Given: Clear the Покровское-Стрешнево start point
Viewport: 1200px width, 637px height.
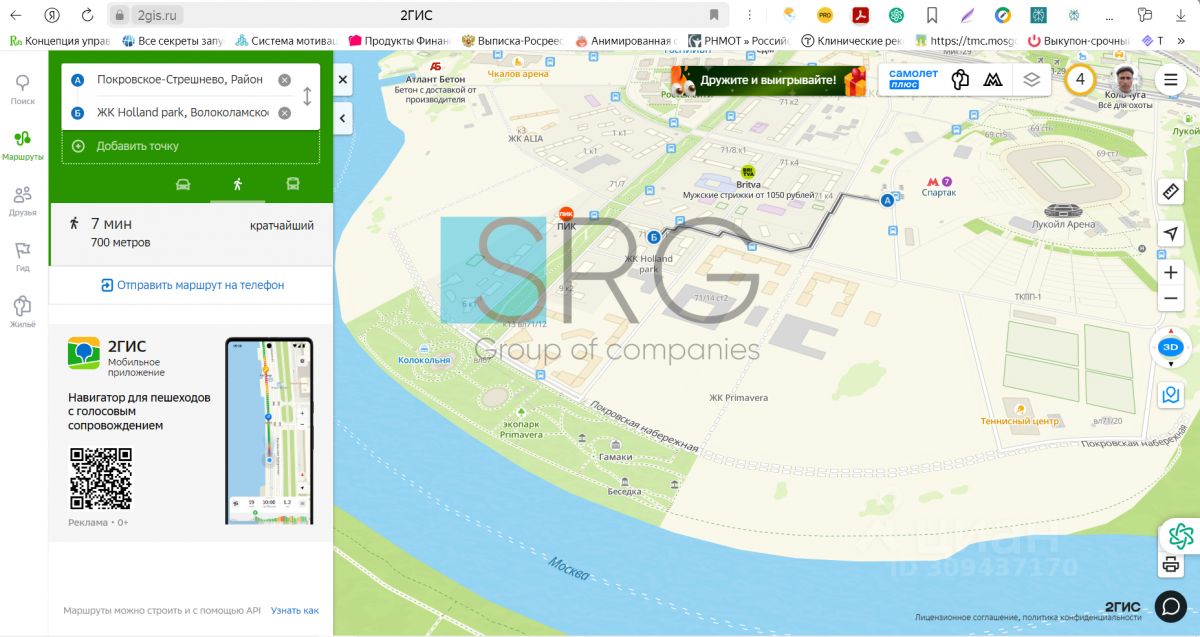Looking at the screenshot, I should (x=285, y=80).
